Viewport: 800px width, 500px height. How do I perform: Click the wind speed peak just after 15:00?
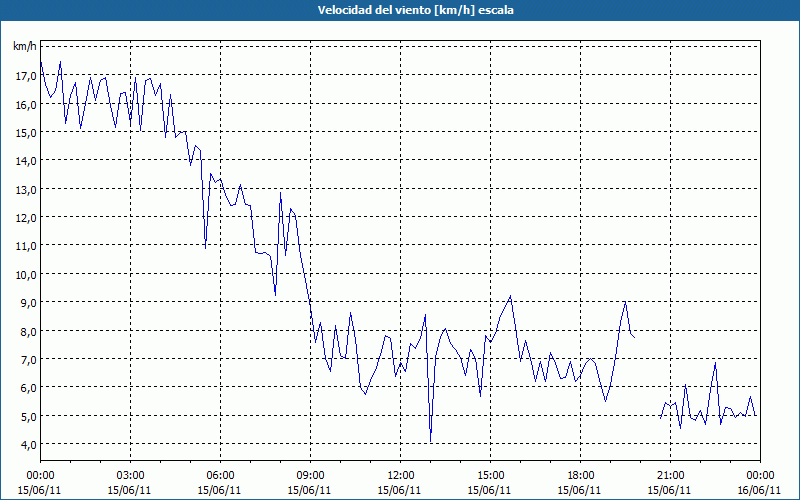click(510, 296)
